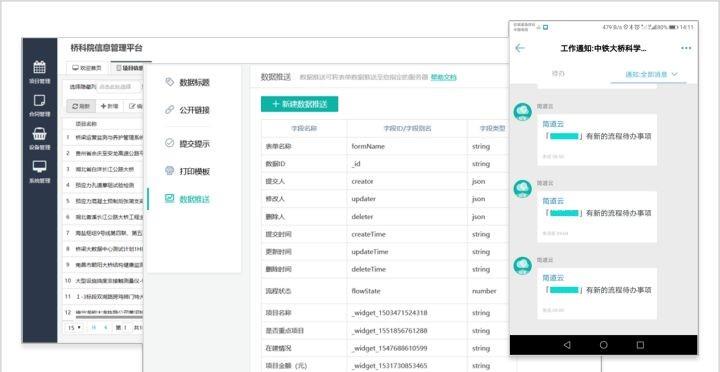This screenshot has height=372, width=720.
Task: Open 设备管理 basket icon in sidebar
Action: (x=39, y=134)
